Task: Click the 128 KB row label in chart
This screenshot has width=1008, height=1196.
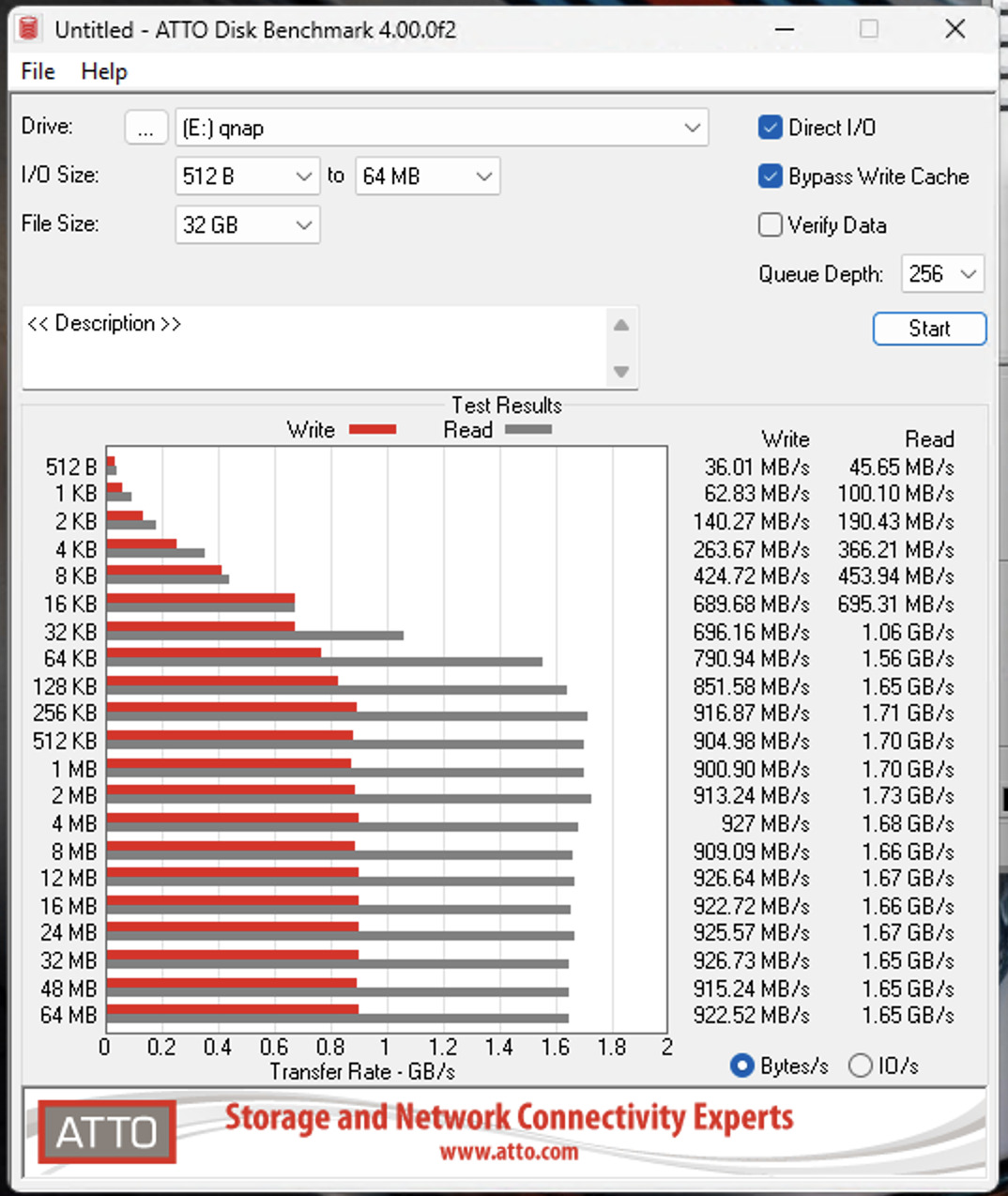Action: point(65,686)
